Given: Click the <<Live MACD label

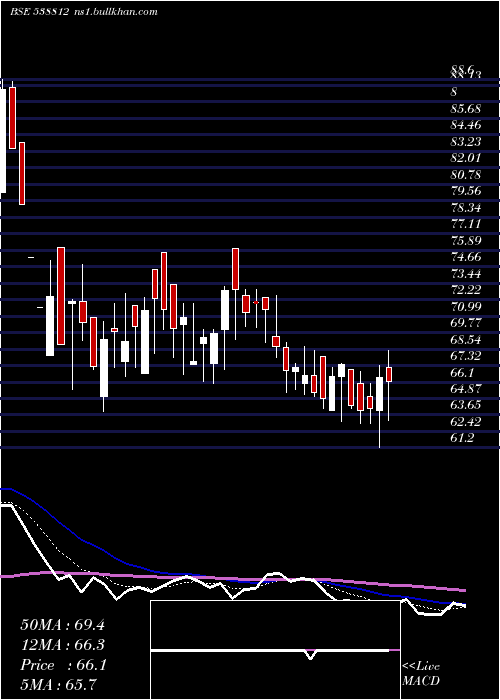Looking at the screenshot, I should (421, 674).
